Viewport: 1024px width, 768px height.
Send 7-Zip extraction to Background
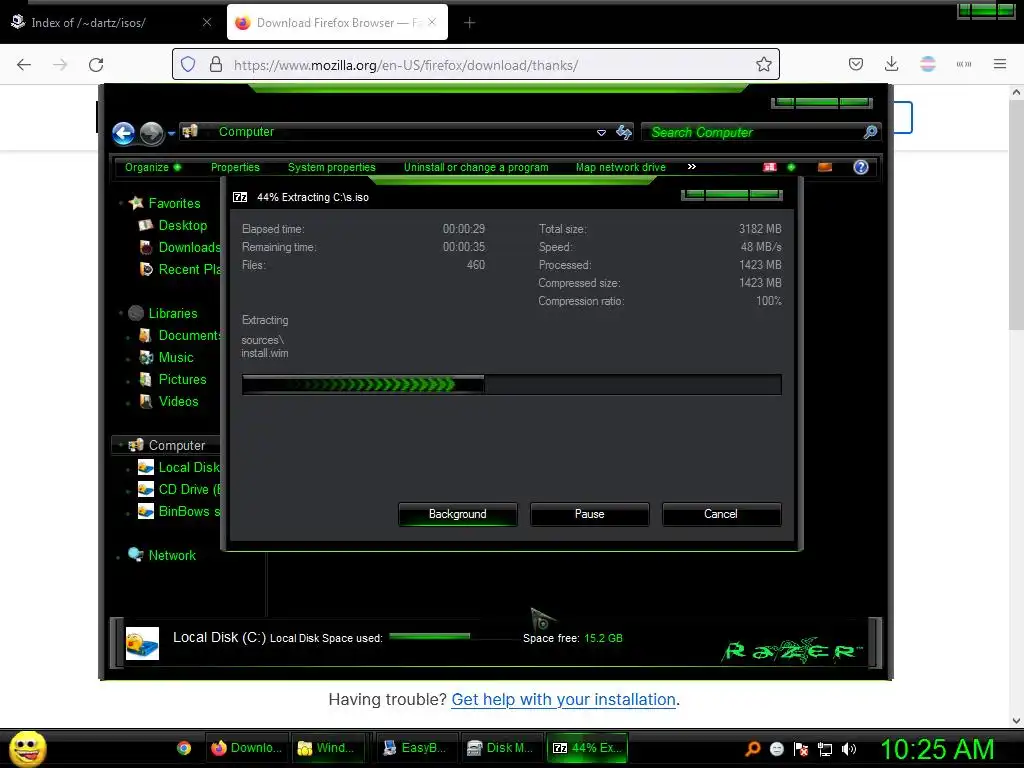click(x=458, y=514)
